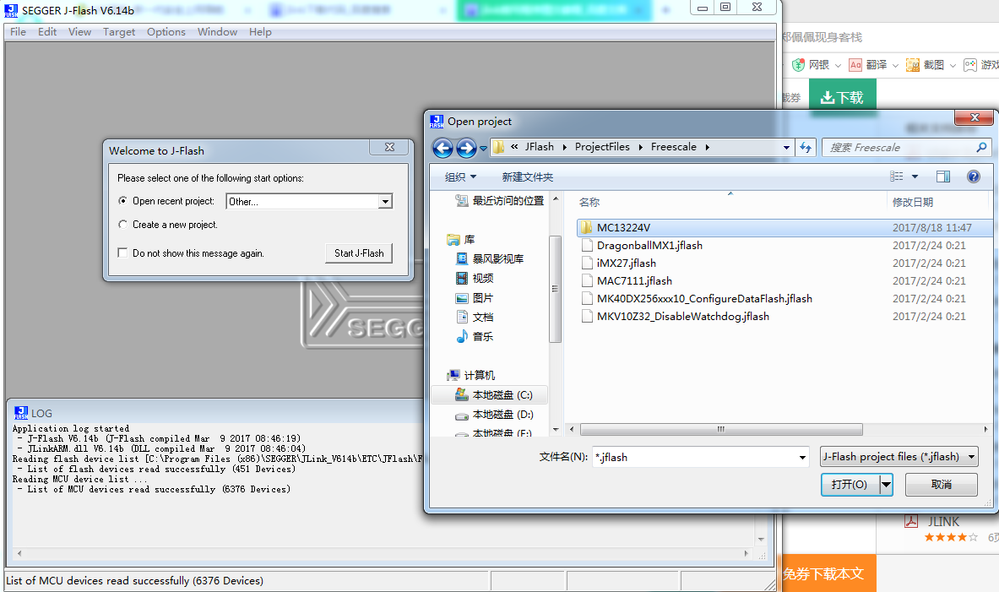Screen dimensions: 999x592
Task: Sort files by 修改日期 column header
Action: [x=913, y=202]
